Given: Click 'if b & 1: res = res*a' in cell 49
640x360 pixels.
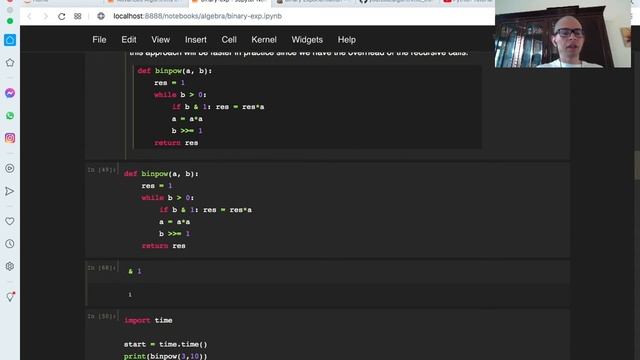Looking at the screenshot, I should pyautogui.click(x=206, y=210).
